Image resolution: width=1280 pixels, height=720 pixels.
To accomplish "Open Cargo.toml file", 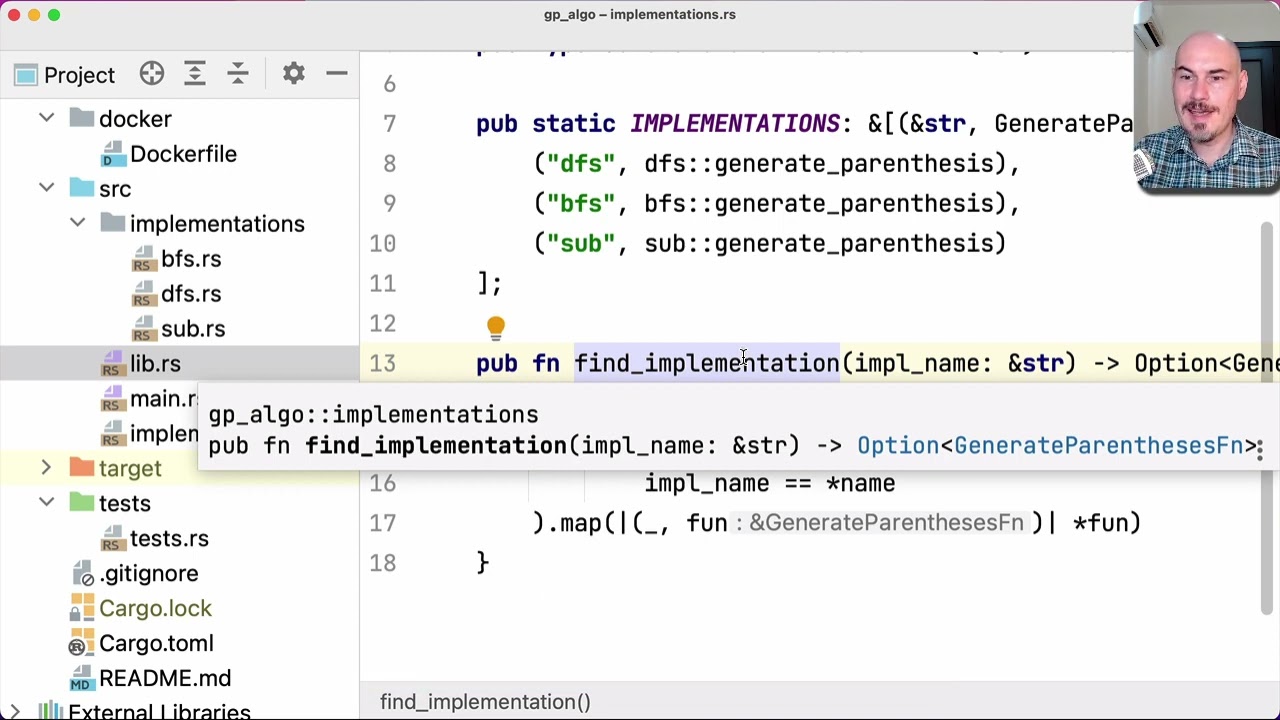I will pyautogui.click(x=156, y=643).
